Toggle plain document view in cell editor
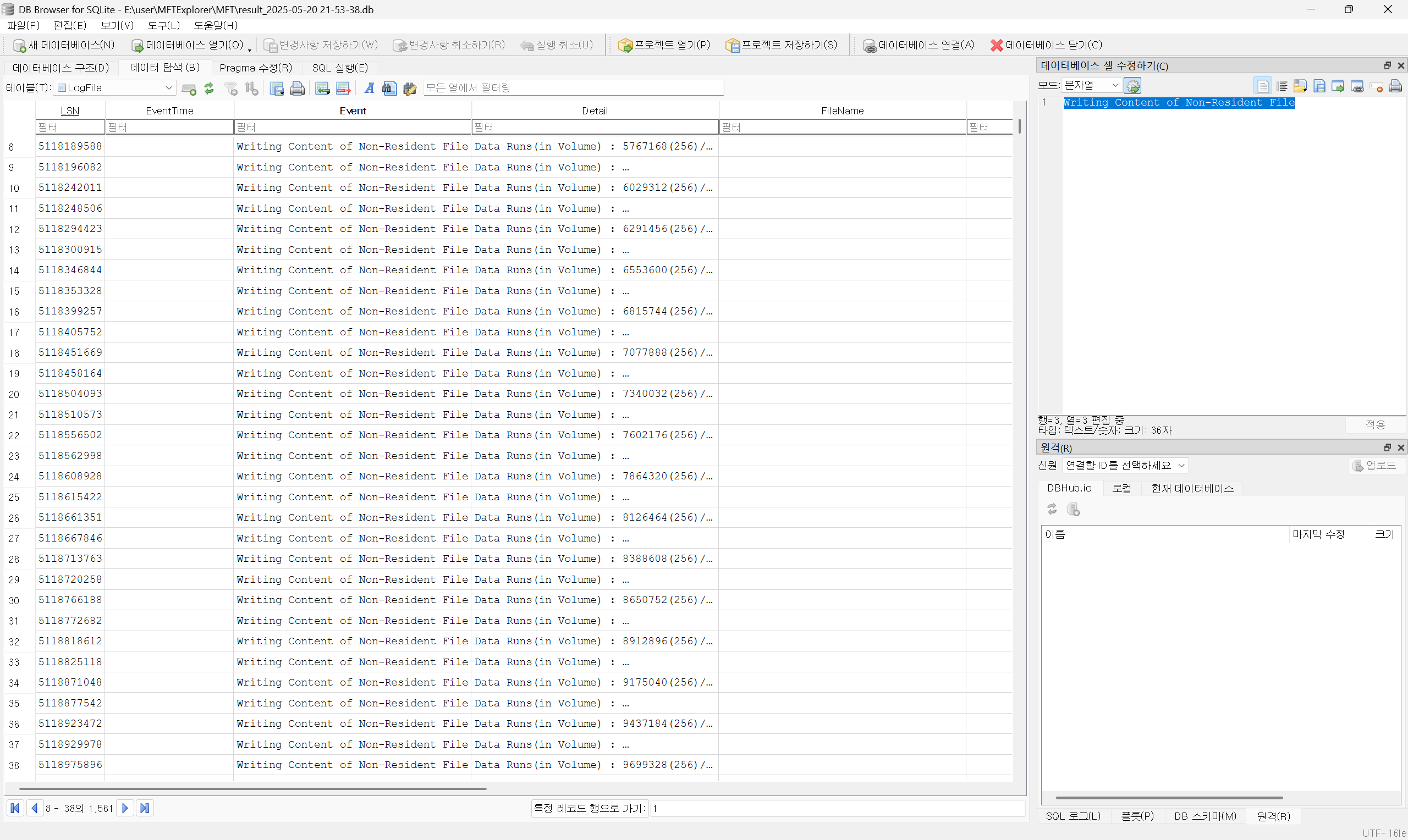 [1262, 86]
